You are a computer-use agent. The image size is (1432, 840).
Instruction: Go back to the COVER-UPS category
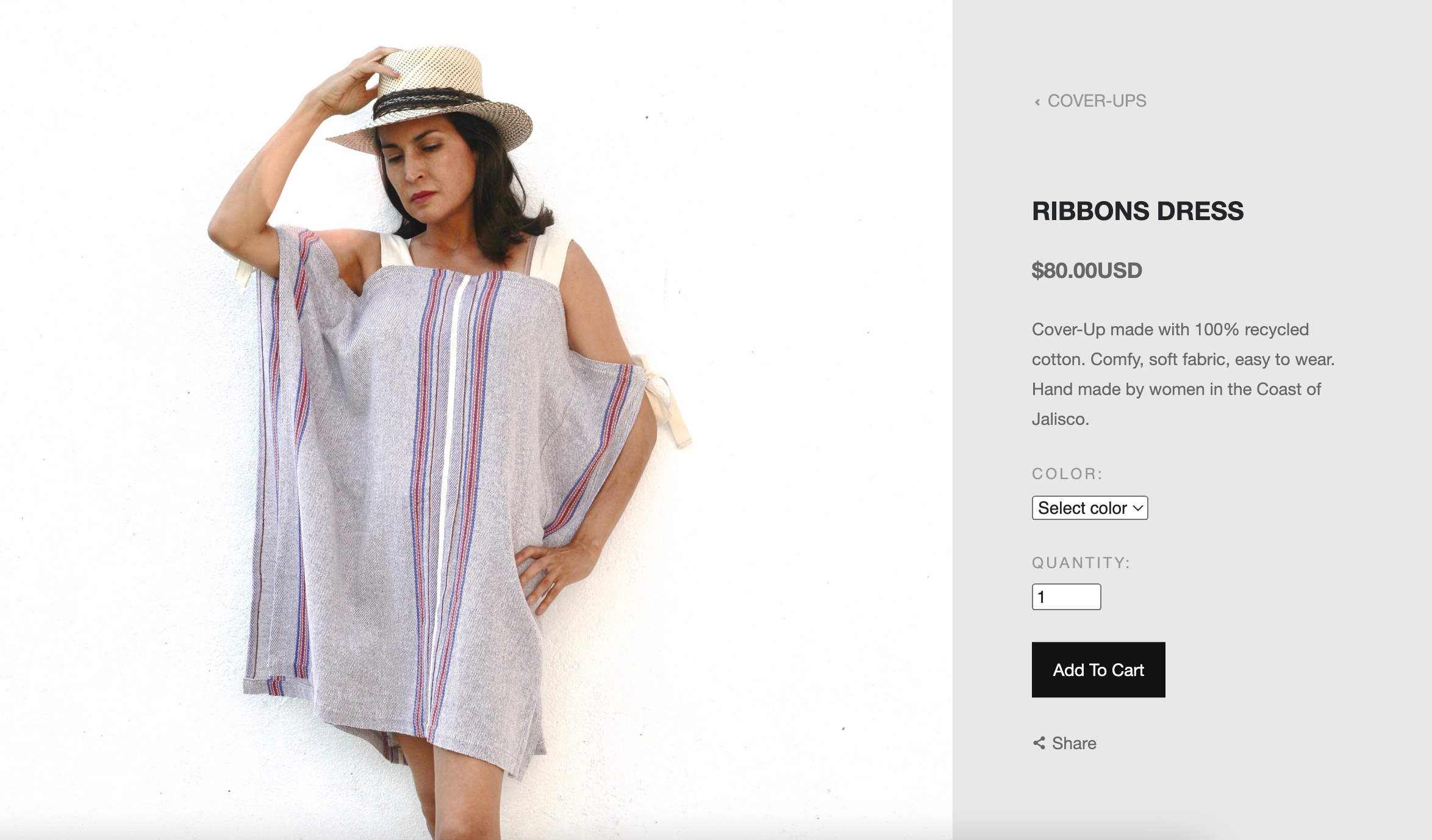[x=1097, y=101]
